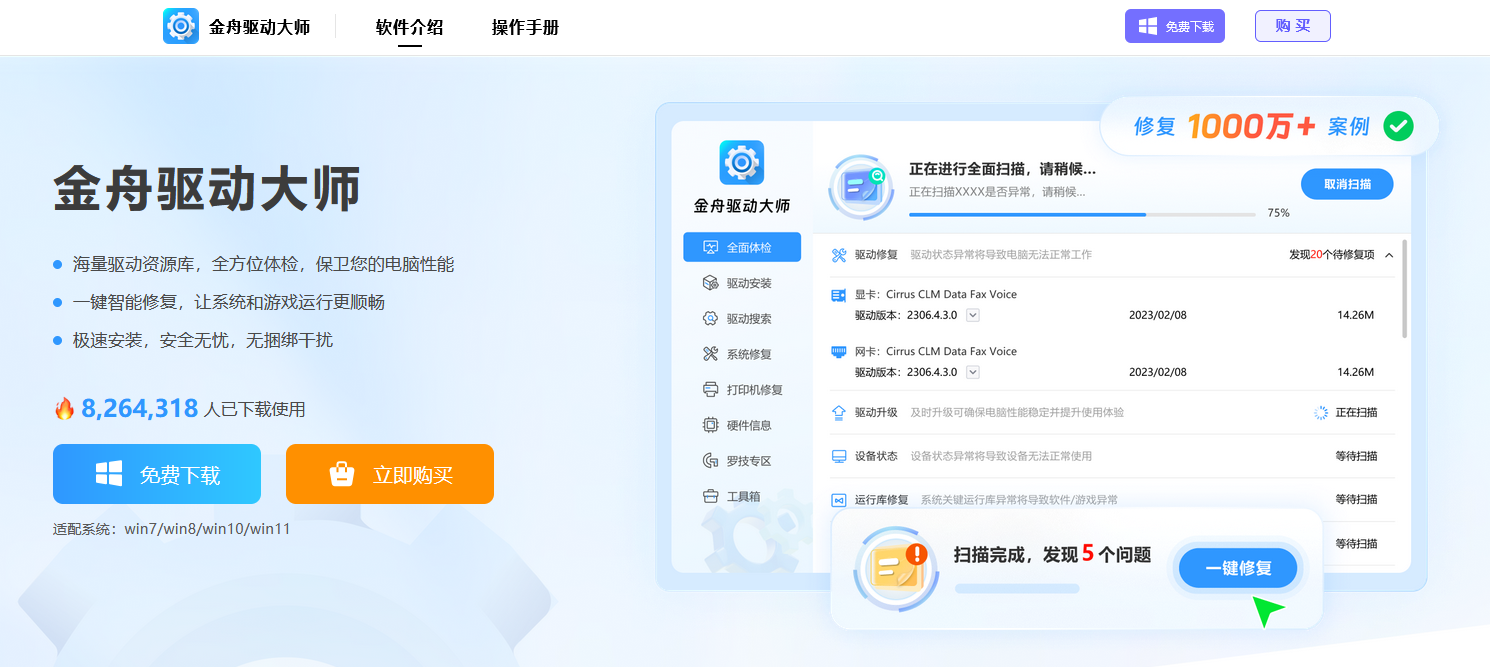Click the wrench icon next to 驱动修复
This screenshot has height=667, width=1490.
[x=839, y=255]
